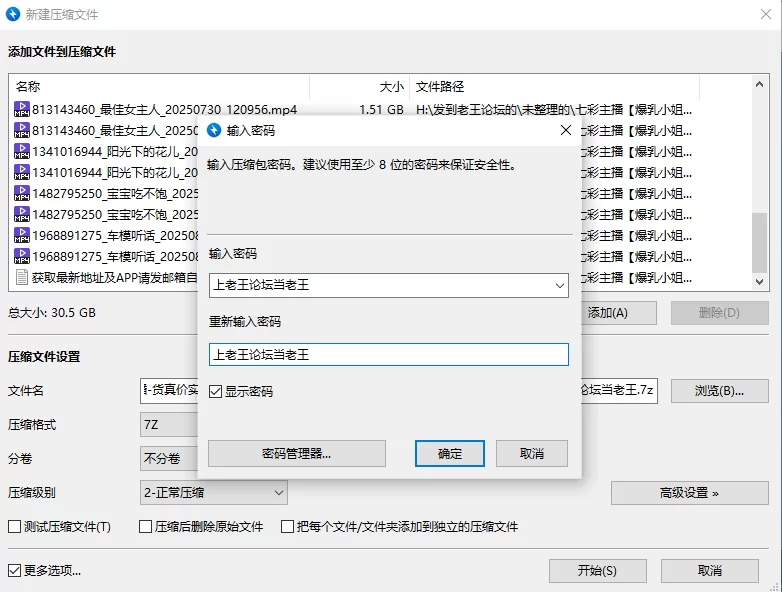Click the file list vertical scrollbar thumb

[759, 243]
